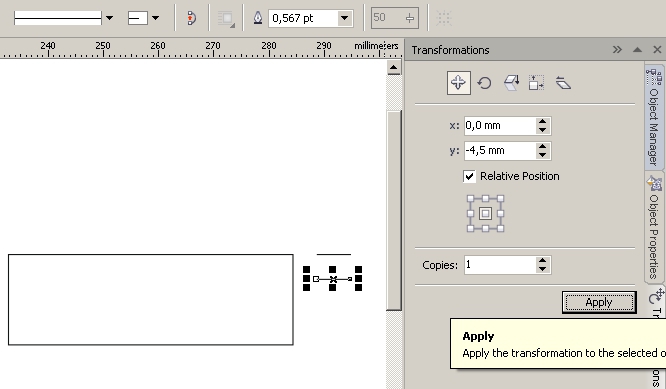Select the top-left anchor point
Screen dimensions: 666x389
click(x=470, y=199)
